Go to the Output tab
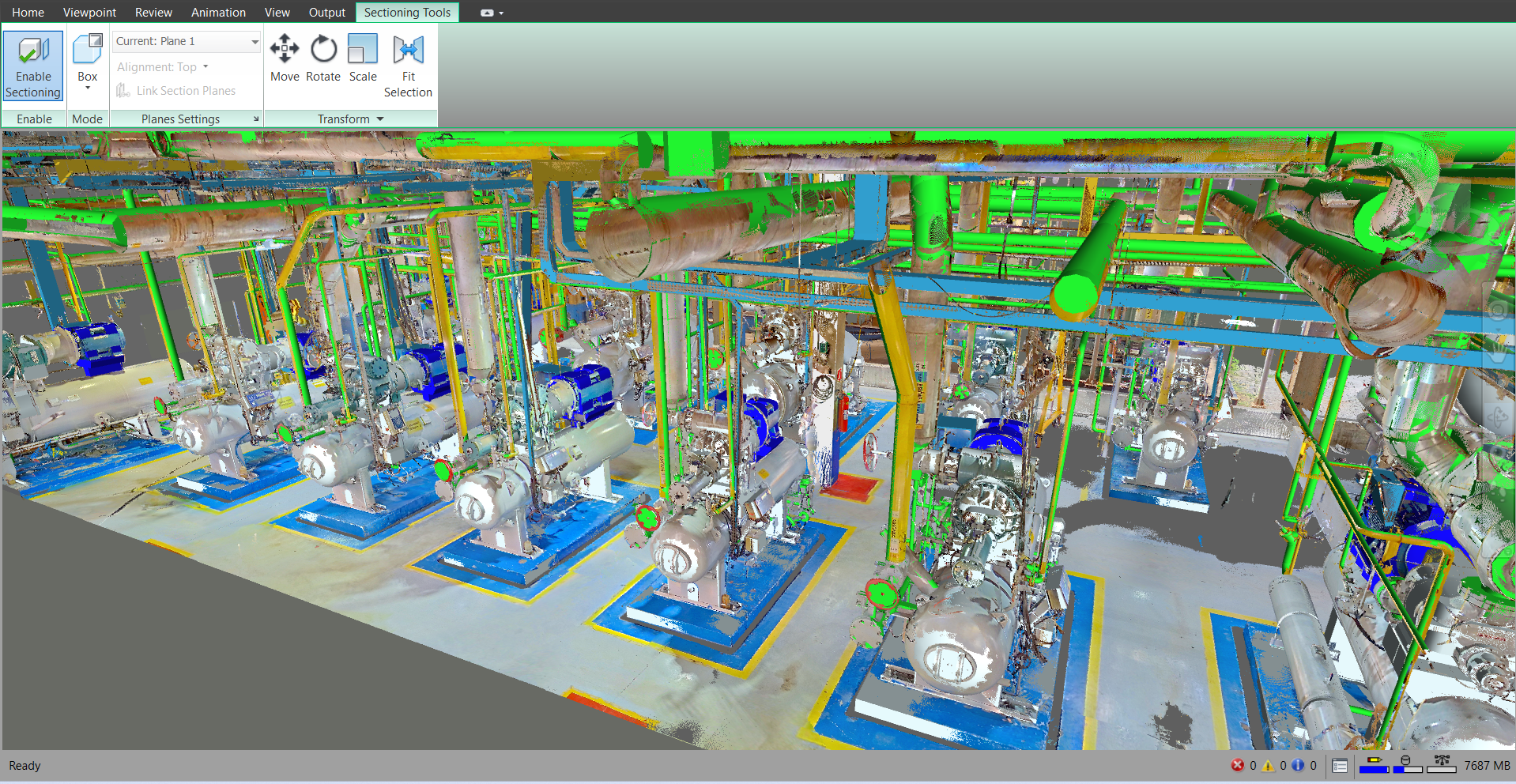This screenshot has height=784, width=1516. 327,13
